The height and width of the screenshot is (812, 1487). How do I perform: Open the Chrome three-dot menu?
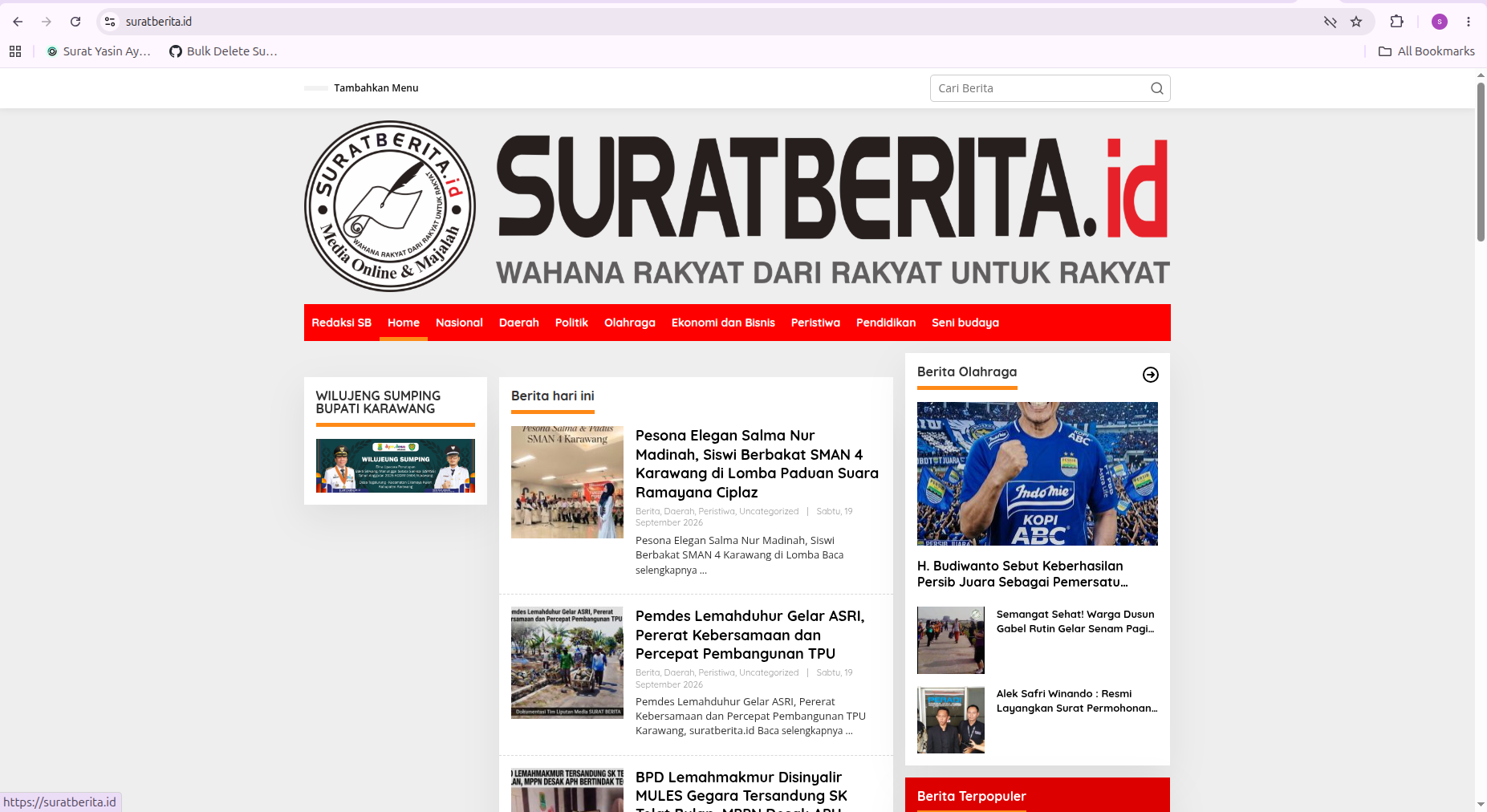(1468, 22)
